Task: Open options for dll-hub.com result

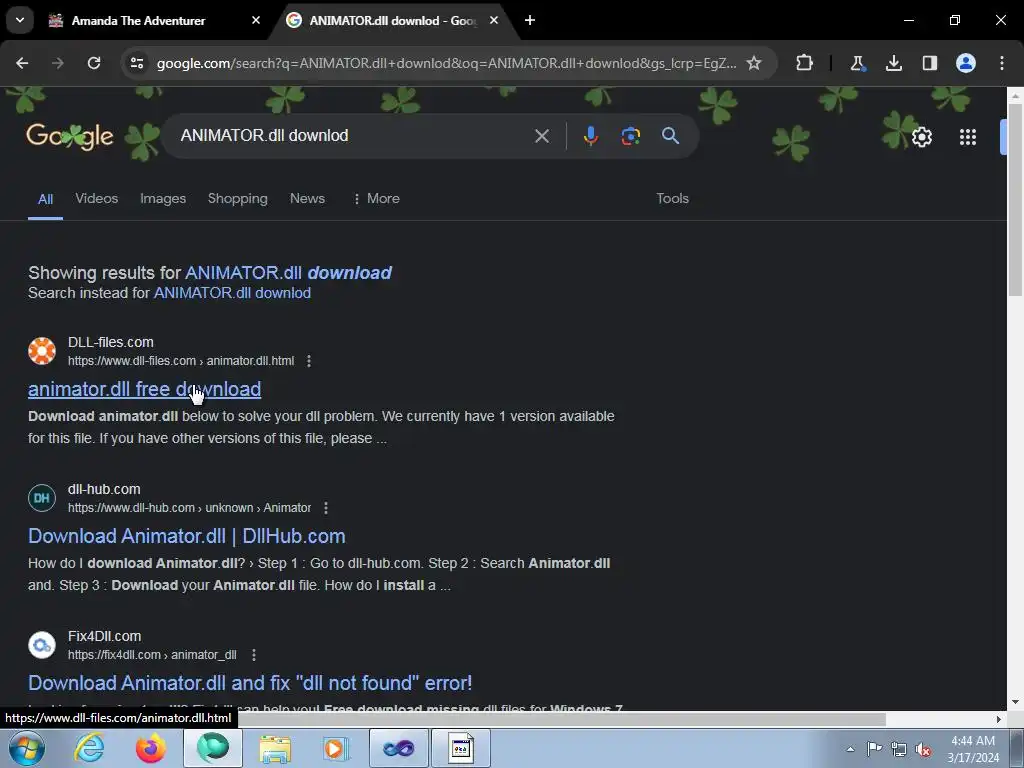Action: point(326,508)
